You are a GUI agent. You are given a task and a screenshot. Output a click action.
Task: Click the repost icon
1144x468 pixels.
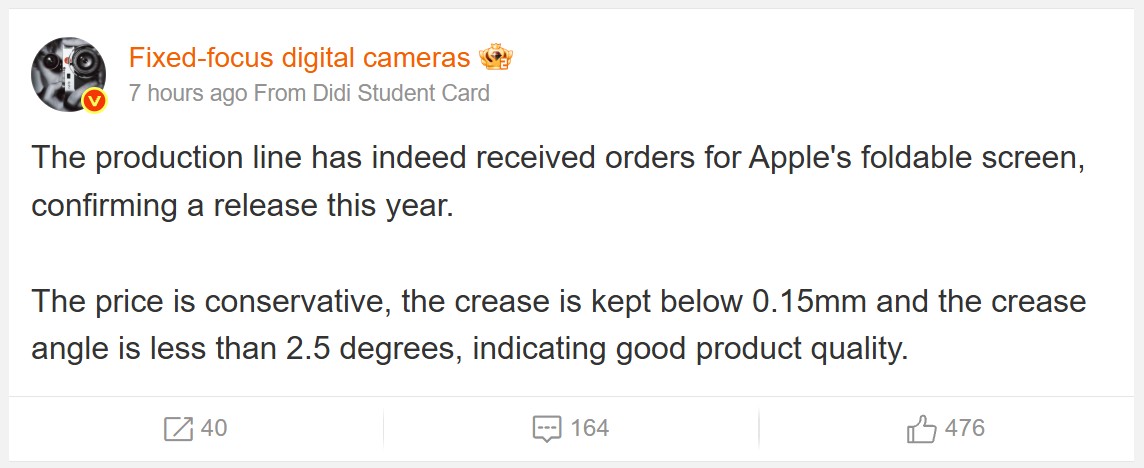click(177, 429)
